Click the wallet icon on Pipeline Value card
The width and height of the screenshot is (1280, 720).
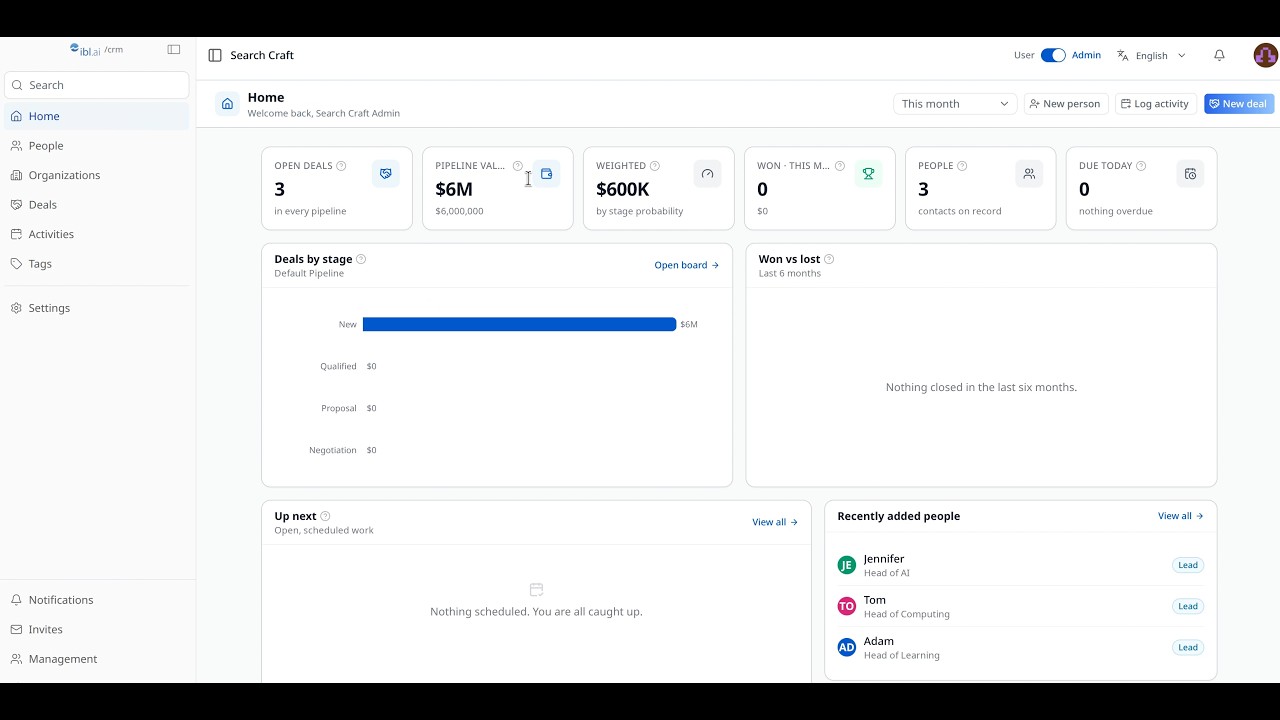(546, 174)
